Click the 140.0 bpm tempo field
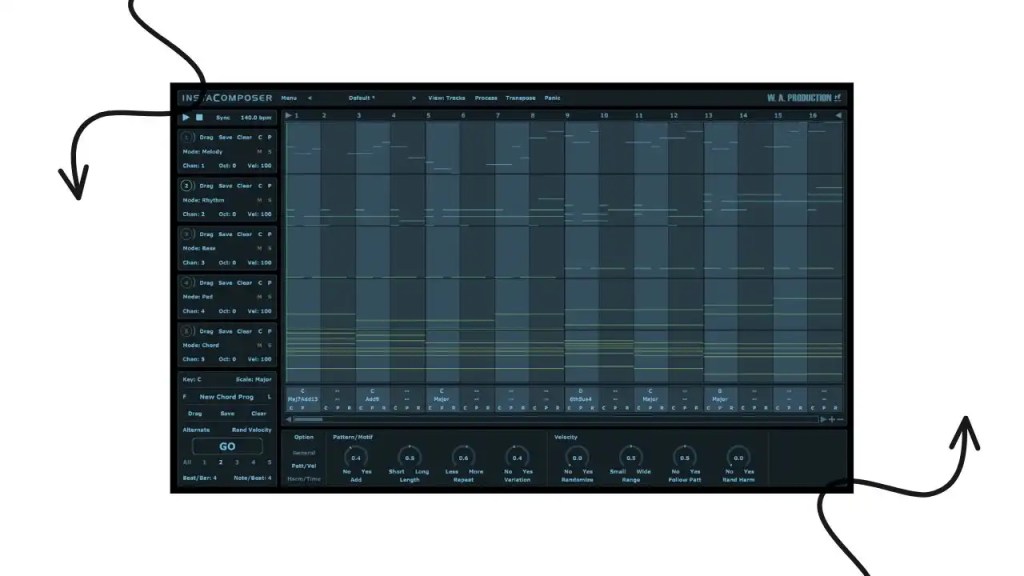 (255, 118)
